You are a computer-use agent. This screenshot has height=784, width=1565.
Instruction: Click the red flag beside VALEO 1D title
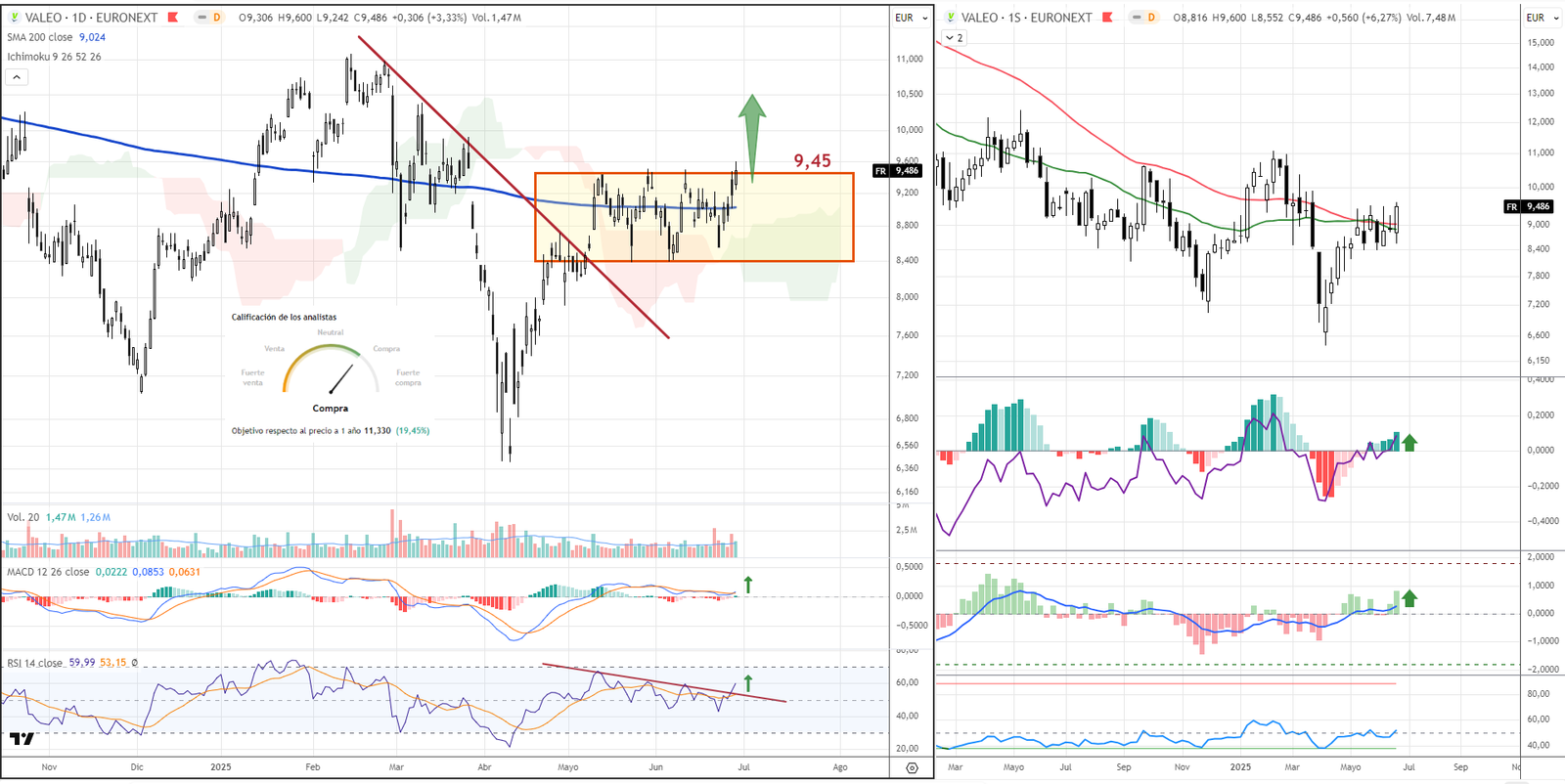click(173, 18)
